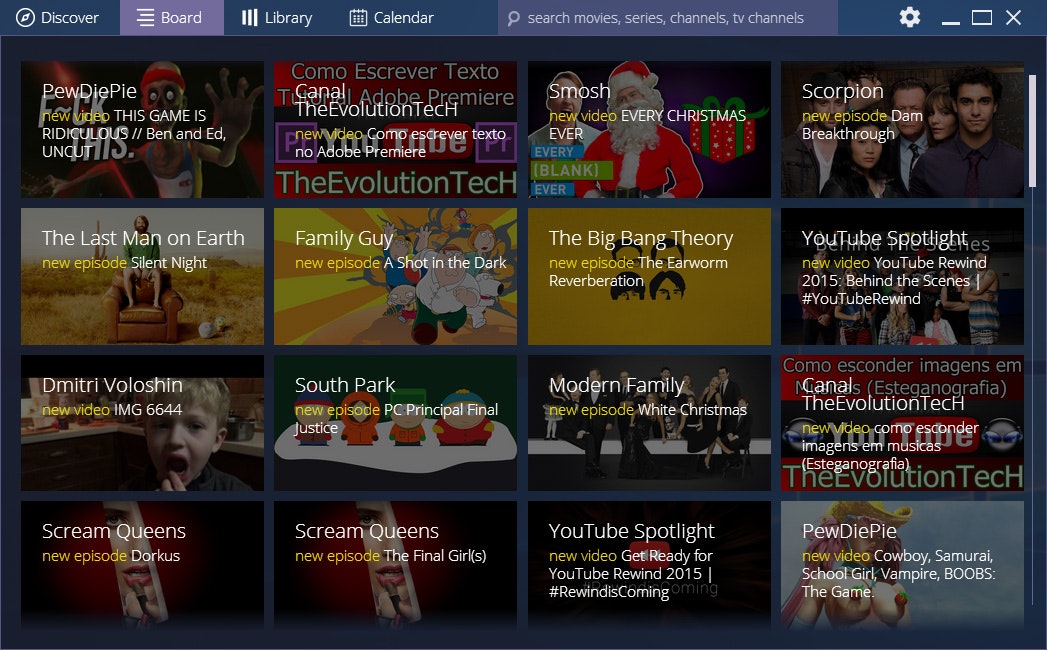Open PewDiePie 'Cowboy, Samurai, School Girl' tile

click(x=902, y=565)
